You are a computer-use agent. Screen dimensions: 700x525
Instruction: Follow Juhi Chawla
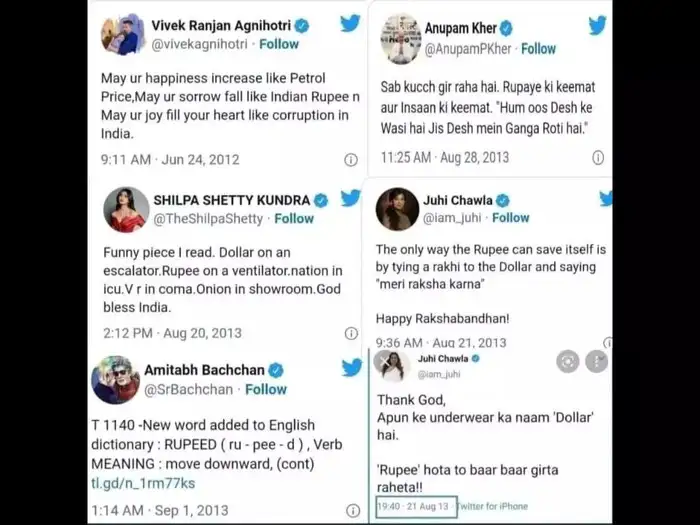(510, 217)
